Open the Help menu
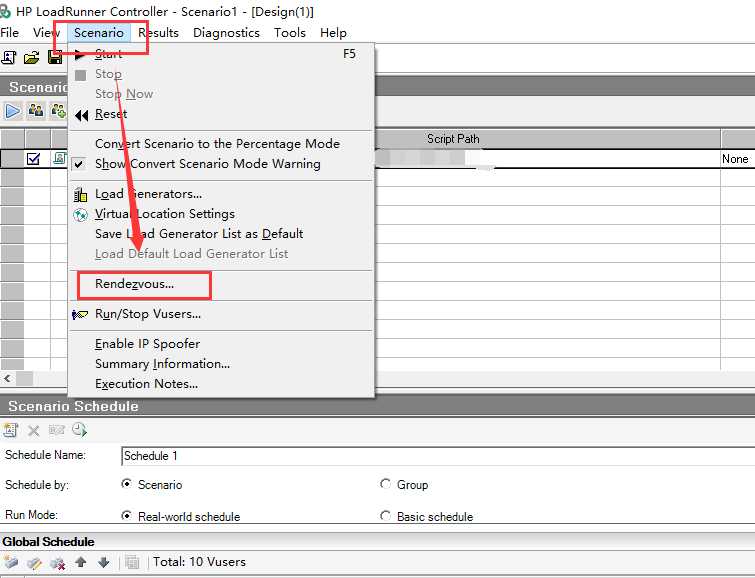Image resolution: width=755 pixels, height=578 pixels. (x=333, y=33)
